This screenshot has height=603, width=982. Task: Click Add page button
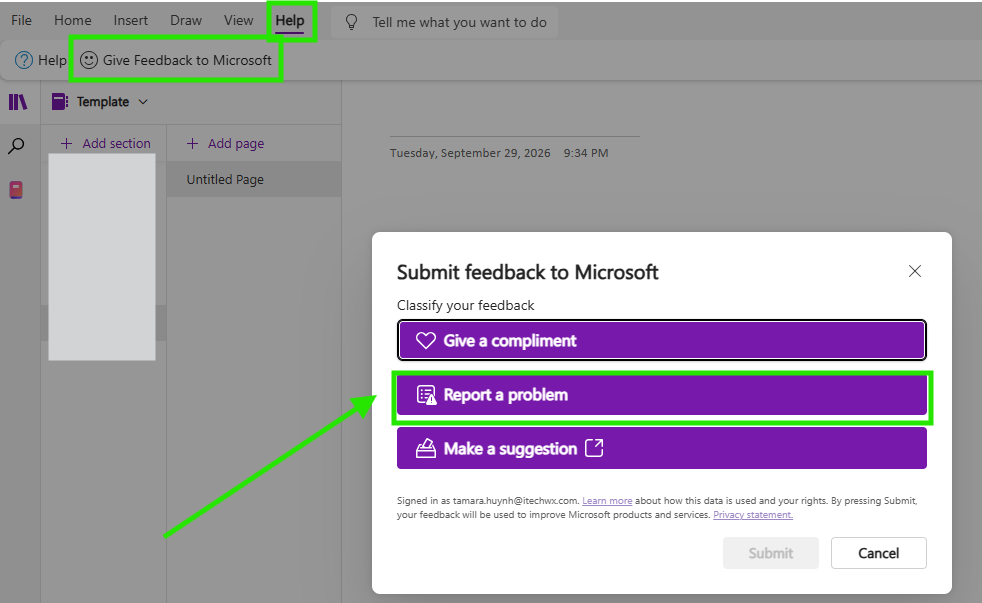[x=225, y=143]
